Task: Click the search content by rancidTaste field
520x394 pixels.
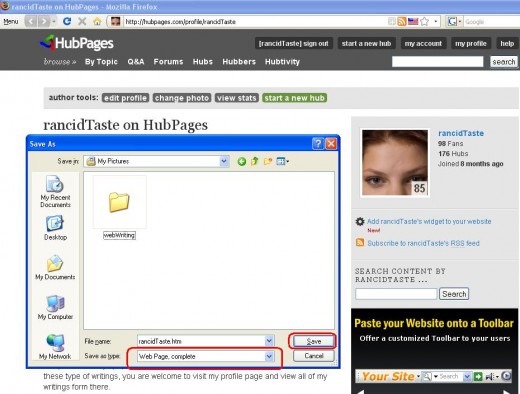Action: pyautogui.click(x=396, y=294)
